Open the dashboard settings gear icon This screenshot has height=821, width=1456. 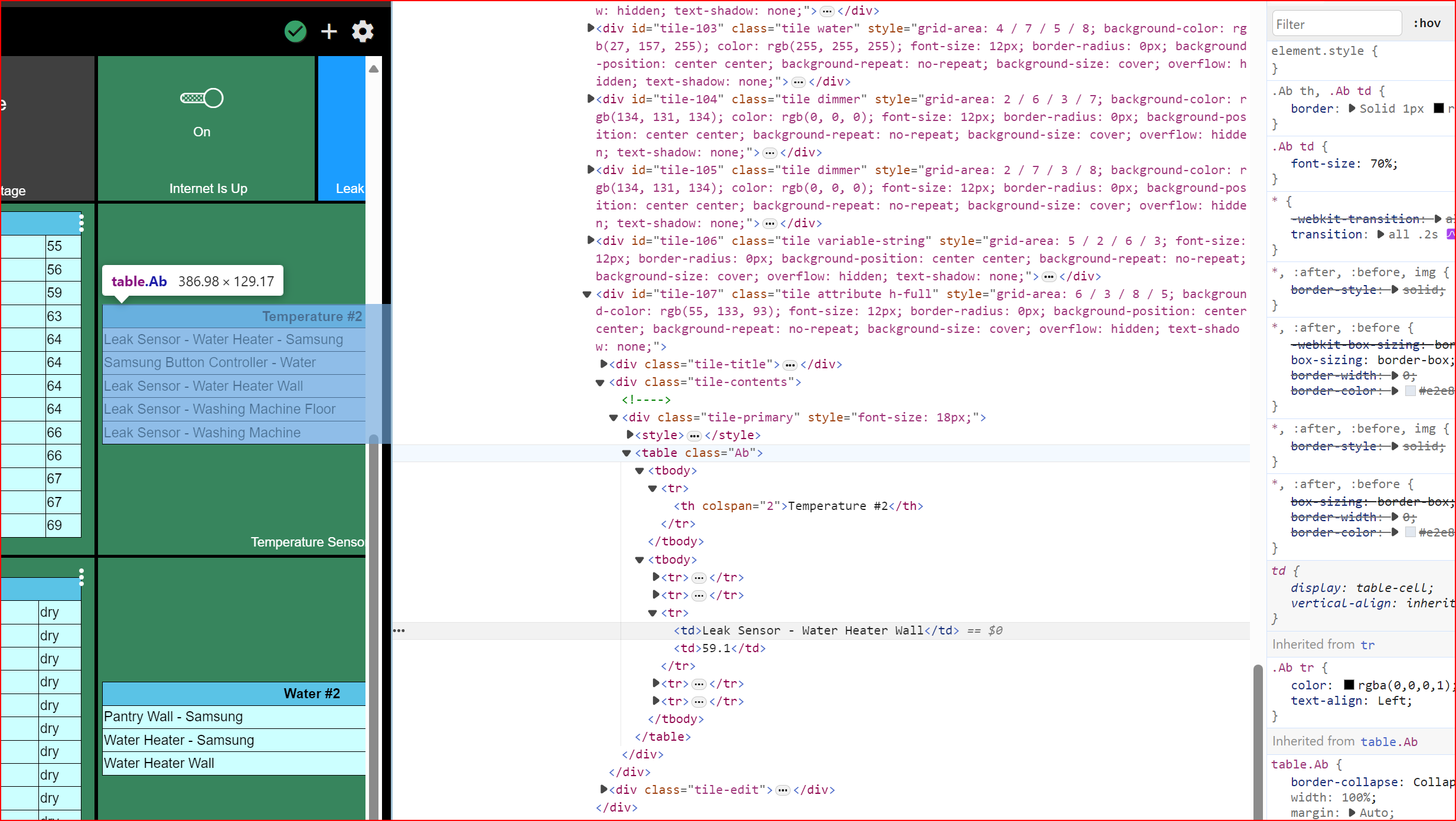tap(363, 31)
